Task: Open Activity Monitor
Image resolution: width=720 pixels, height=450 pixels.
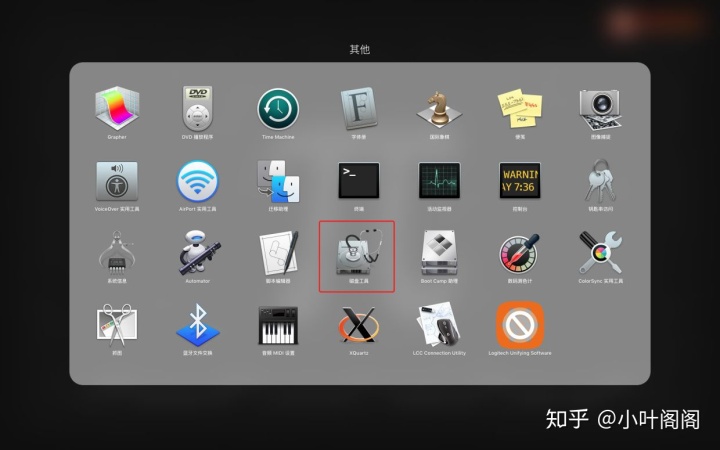Action: [439, 180]
